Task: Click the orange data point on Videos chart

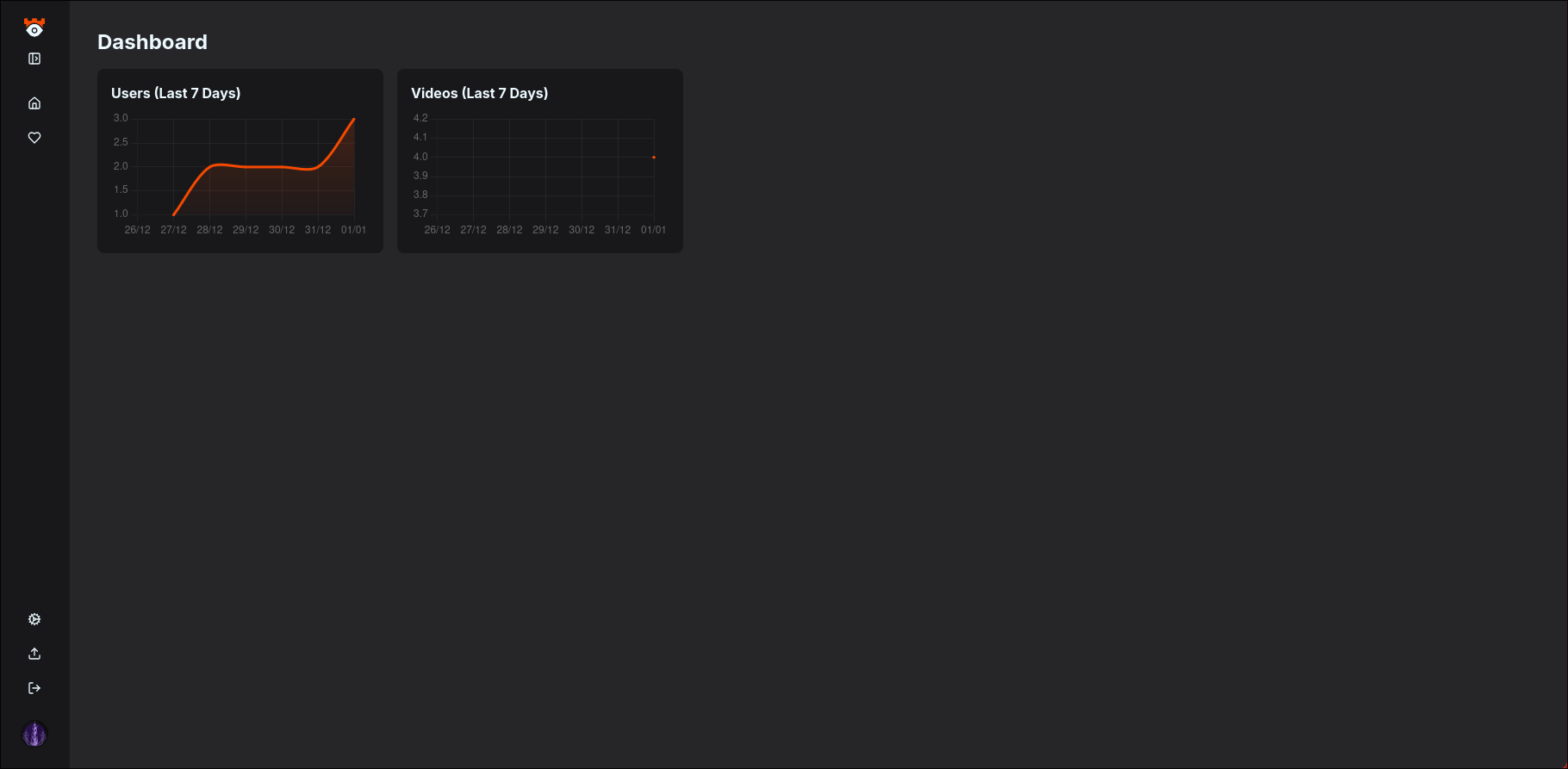Action: pyautogui.click(x=654, y=158)
